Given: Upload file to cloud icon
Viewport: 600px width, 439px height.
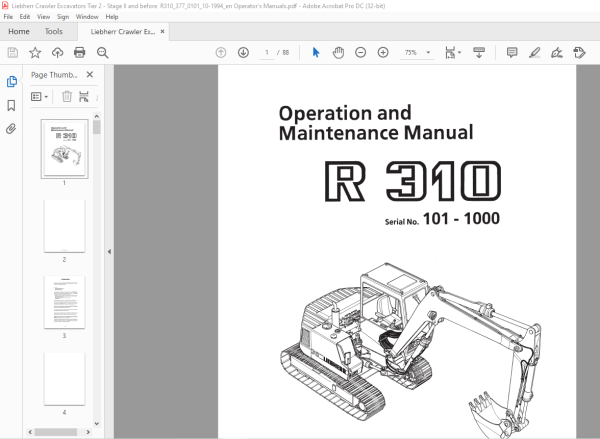Looking at the screenshot, I should [57, 52].
